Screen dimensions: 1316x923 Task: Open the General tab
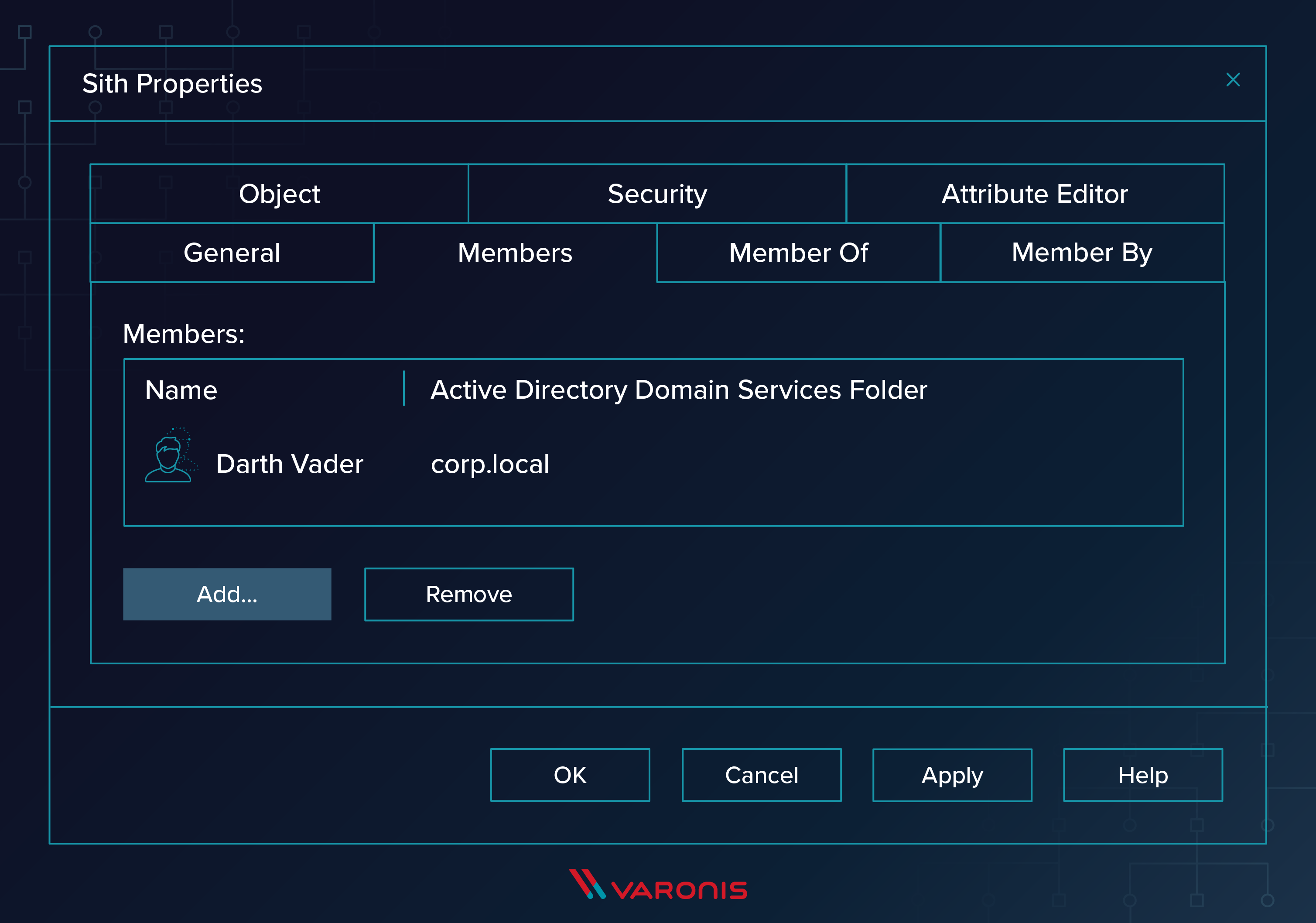point(232,253)
